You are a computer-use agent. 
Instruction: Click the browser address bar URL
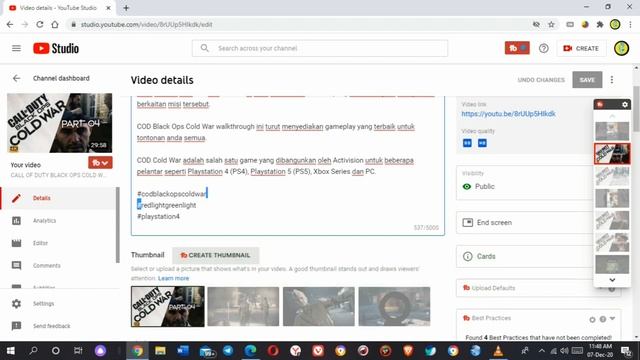pos(146,24)
